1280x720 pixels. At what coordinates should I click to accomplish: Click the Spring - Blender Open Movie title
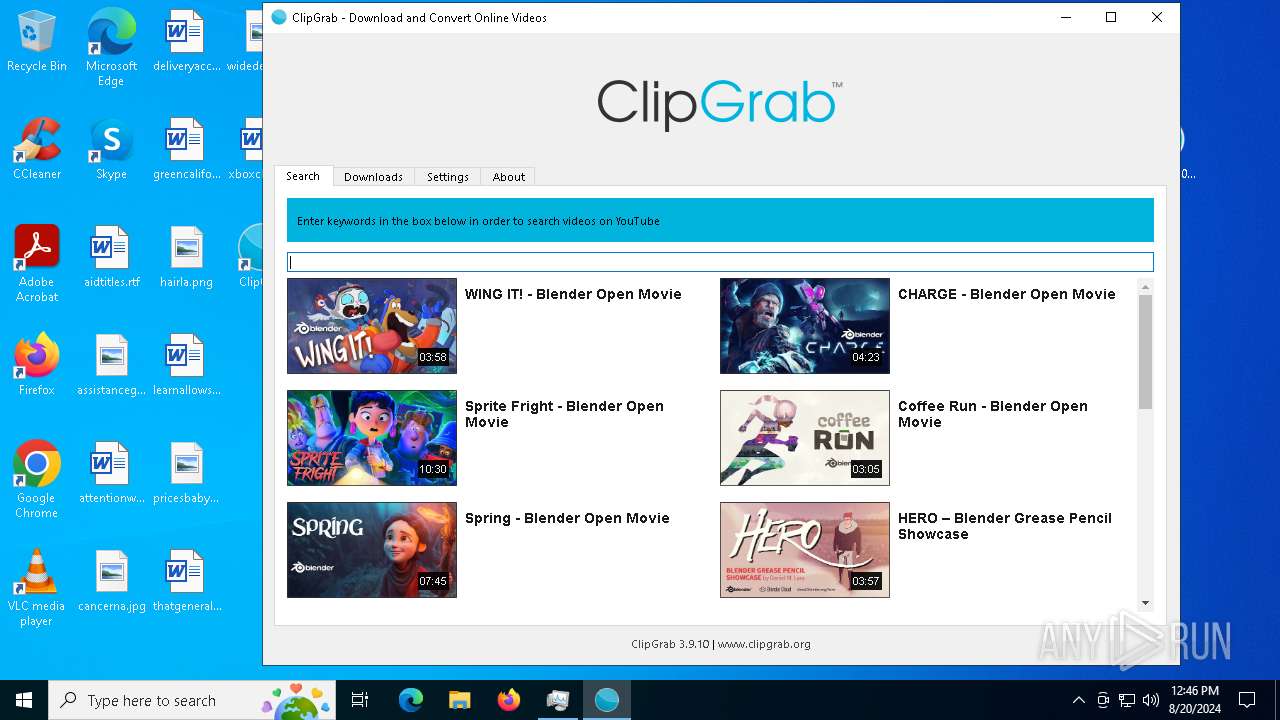click(x=567, y=518)
